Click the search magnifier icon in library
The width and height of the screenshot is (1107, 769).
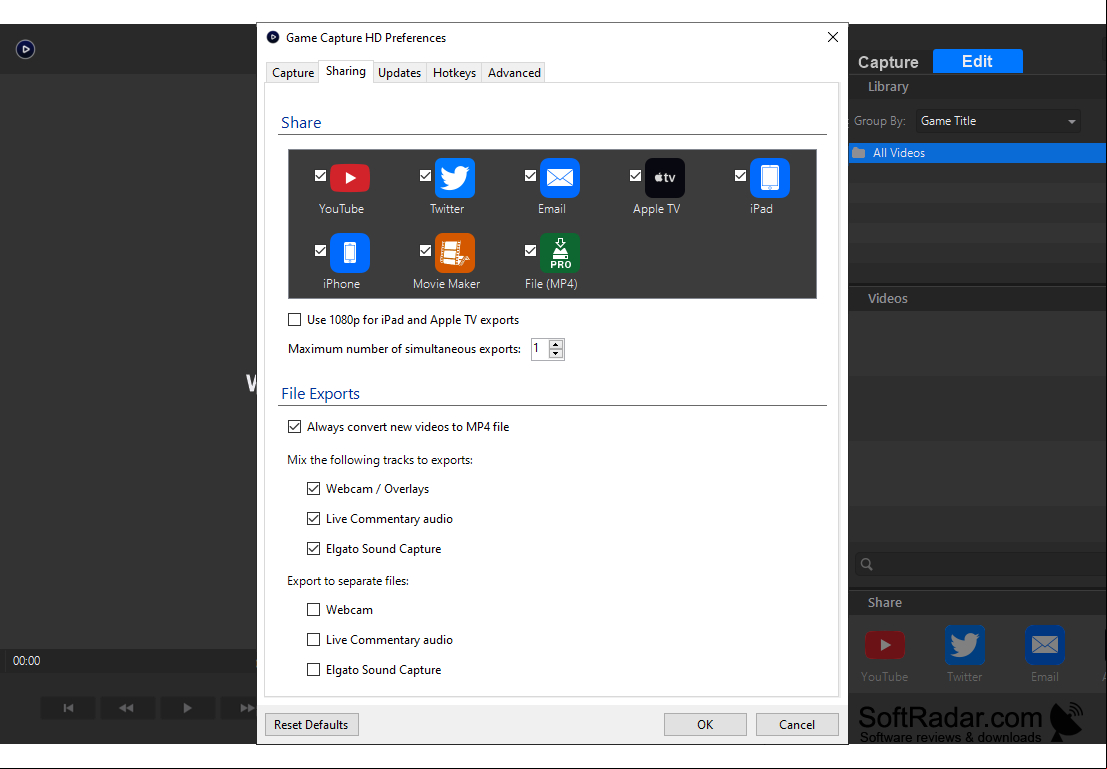[867, 564]
